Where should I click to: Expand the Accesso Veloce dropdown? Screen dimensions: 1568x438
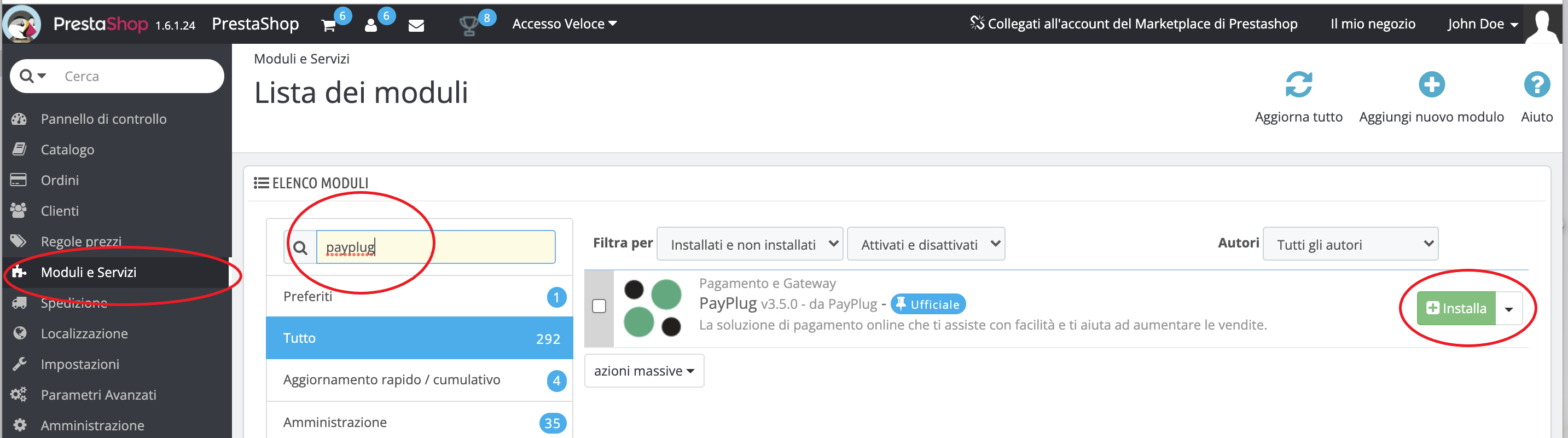coord(564,24)
